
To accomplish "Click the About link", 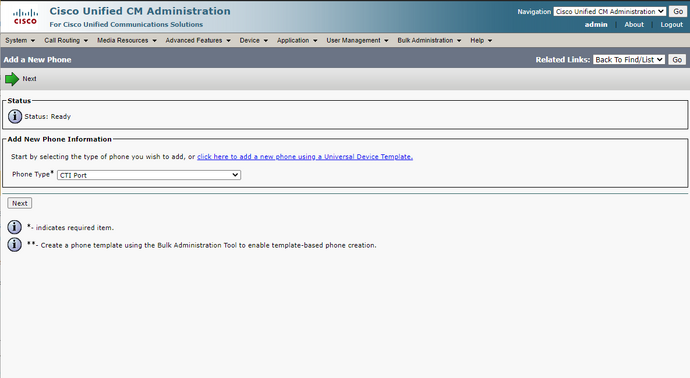I will 634,25.
